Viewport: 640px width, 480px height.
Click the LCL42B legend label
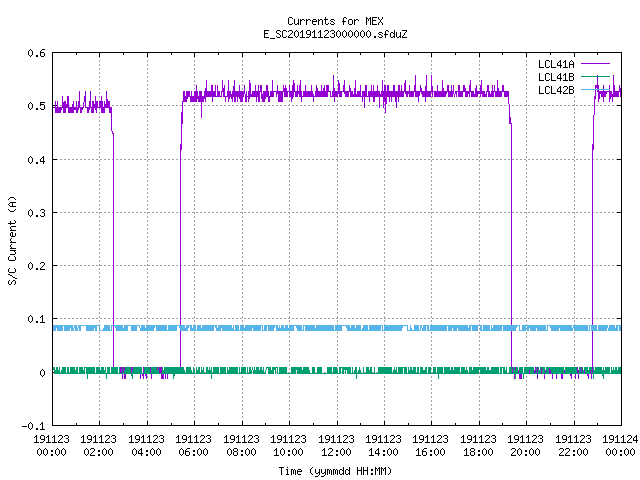tap(556, 90)
